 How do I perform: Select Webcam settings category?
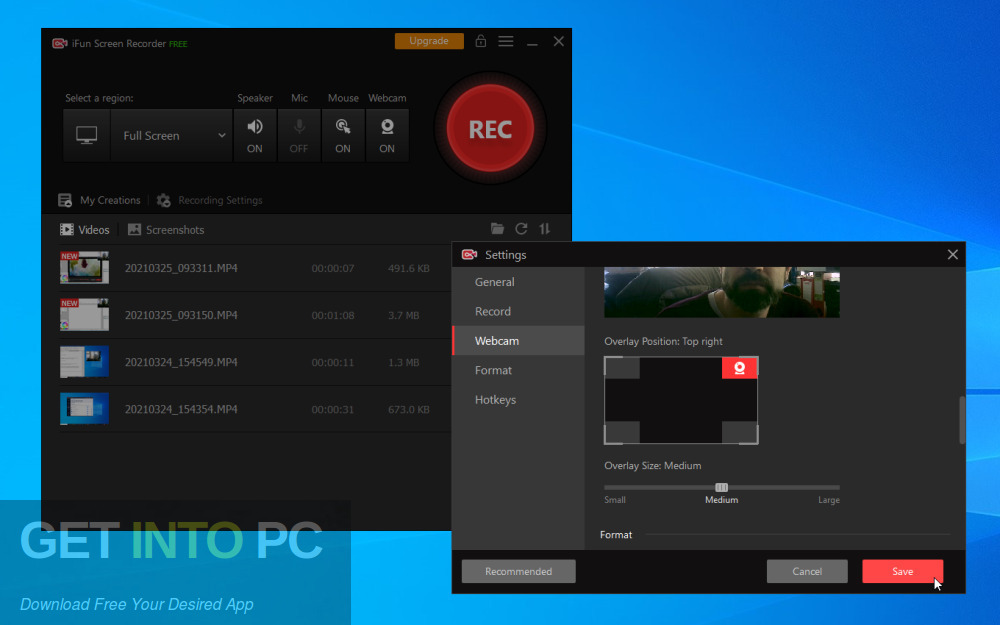(518, 341)
